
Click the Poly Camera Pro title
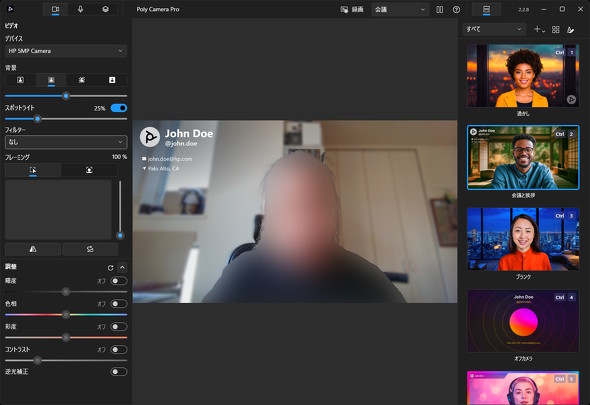(158, 9)
